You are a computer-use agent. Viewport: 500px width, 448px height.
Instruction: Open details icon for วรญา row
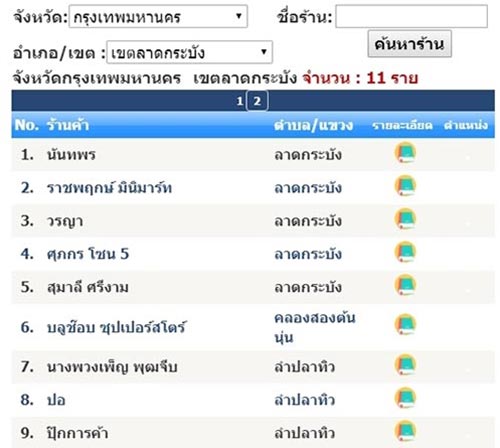[405, 219]
